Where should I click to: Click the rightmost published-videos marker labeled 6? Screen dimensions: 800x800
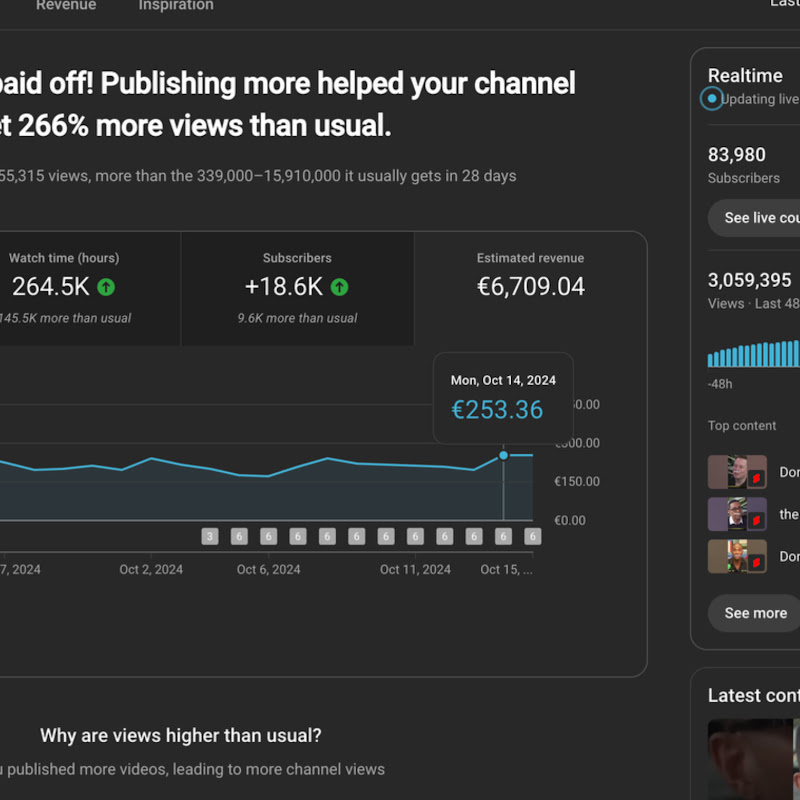532,536
